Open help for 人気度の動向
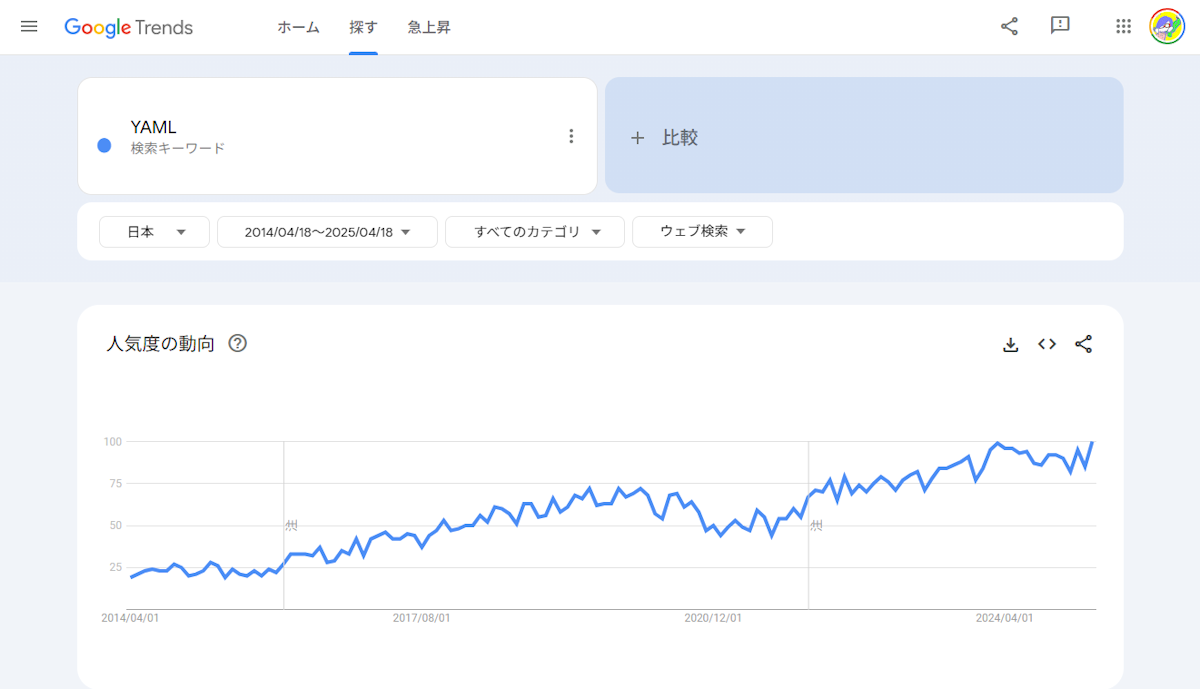This screenshot has width=1200, height=689. click(x=237, y=344)
